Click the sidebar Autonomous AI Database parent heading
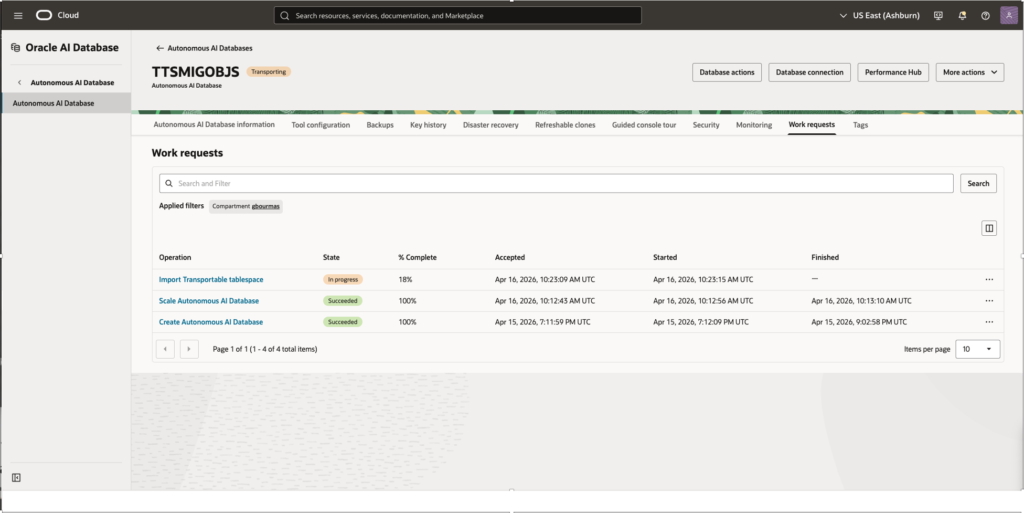The image size is (1024, 513). click(x=72, y=82)
